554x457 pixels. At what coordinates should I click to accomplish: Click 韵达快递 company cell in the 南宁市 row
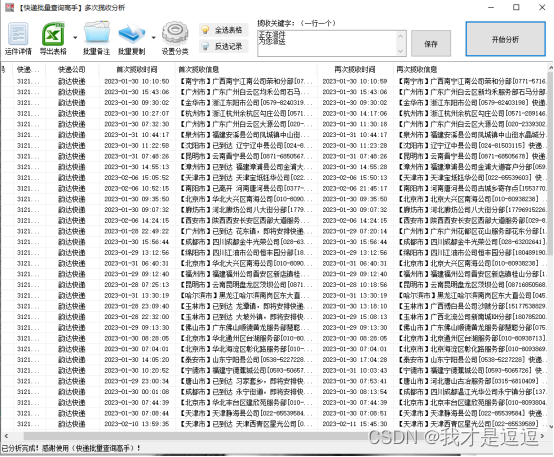(72, 81)
